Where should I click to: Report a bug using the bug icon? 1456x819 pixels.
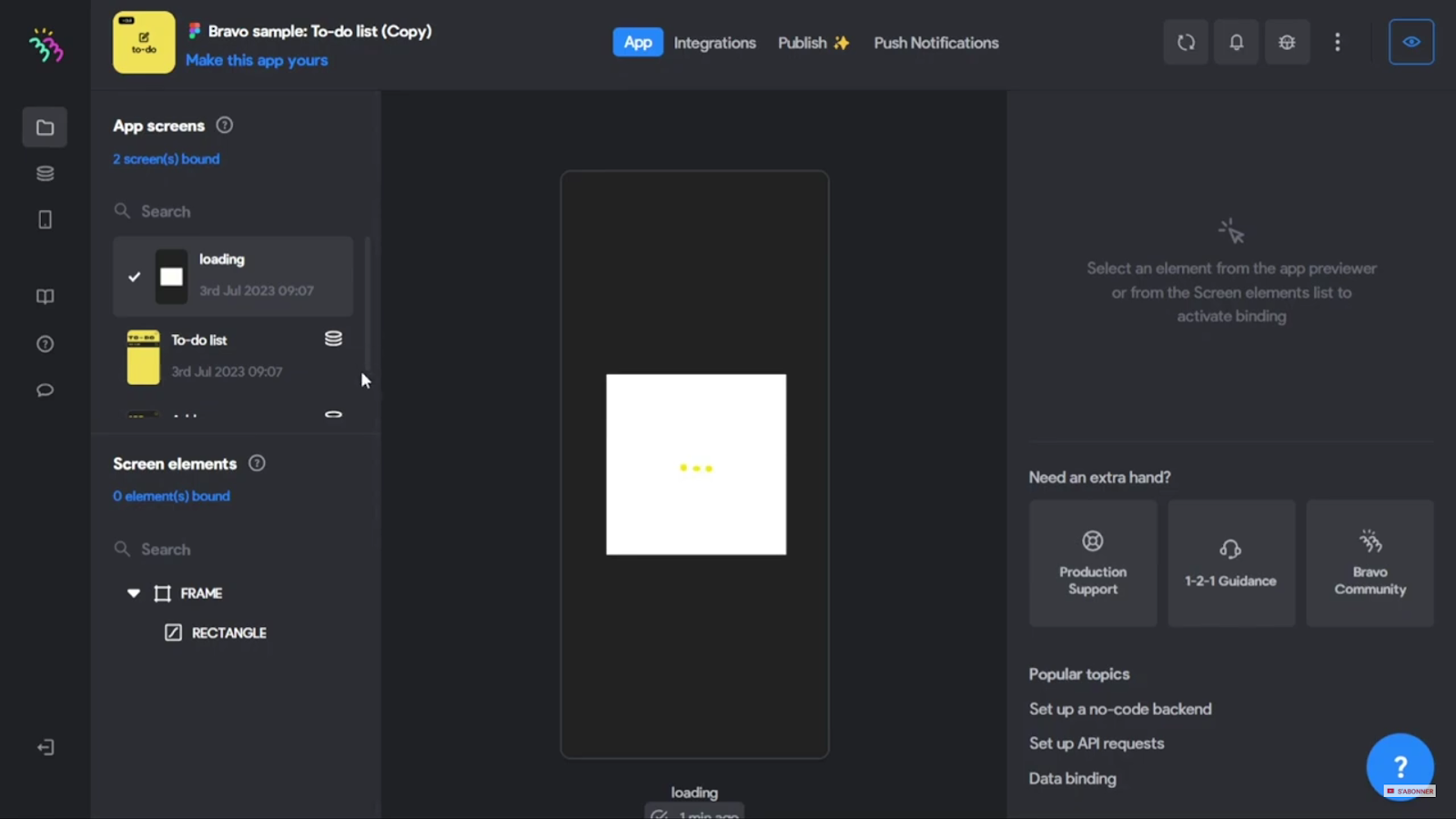click(x=1287, y=41)
